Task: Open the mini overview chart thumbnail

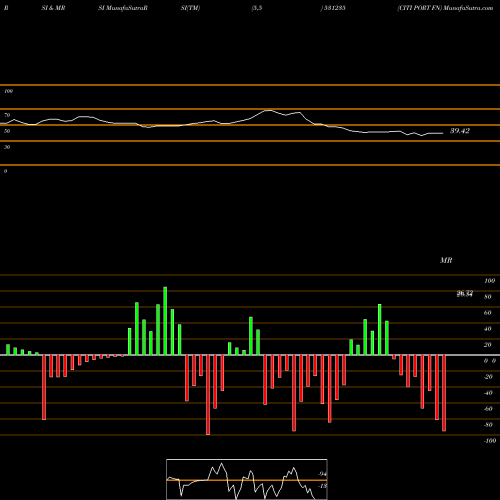Action: pos(247,479)
